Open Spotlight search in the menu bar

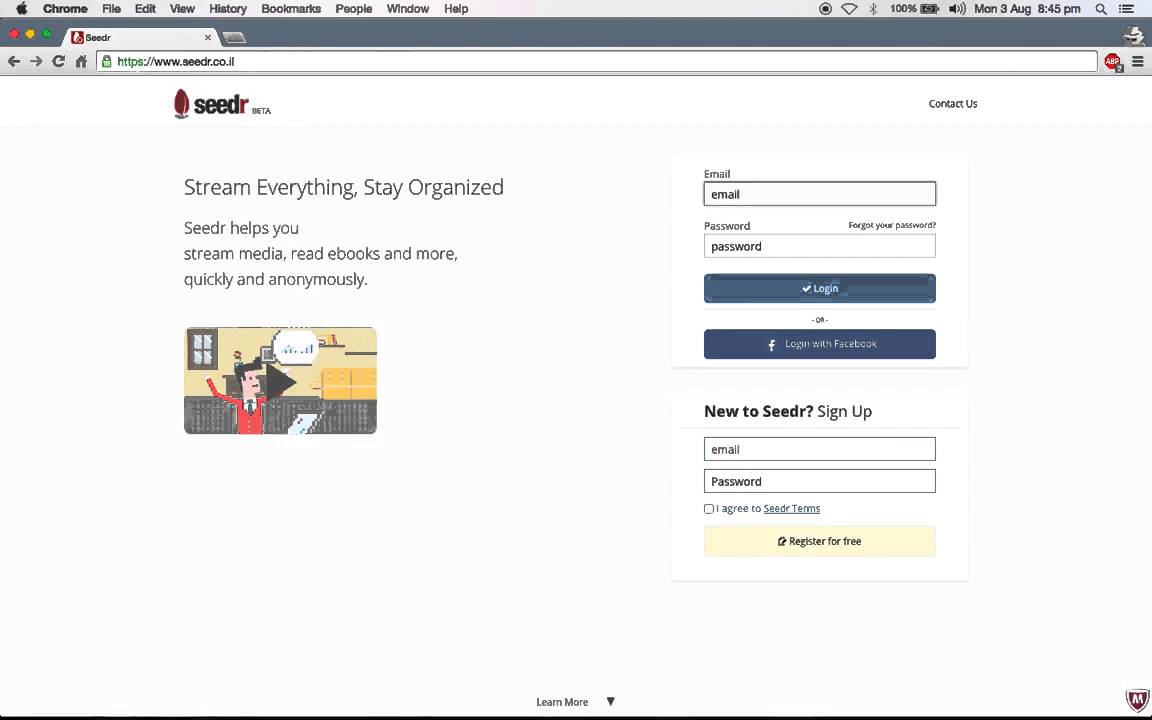1101,9
